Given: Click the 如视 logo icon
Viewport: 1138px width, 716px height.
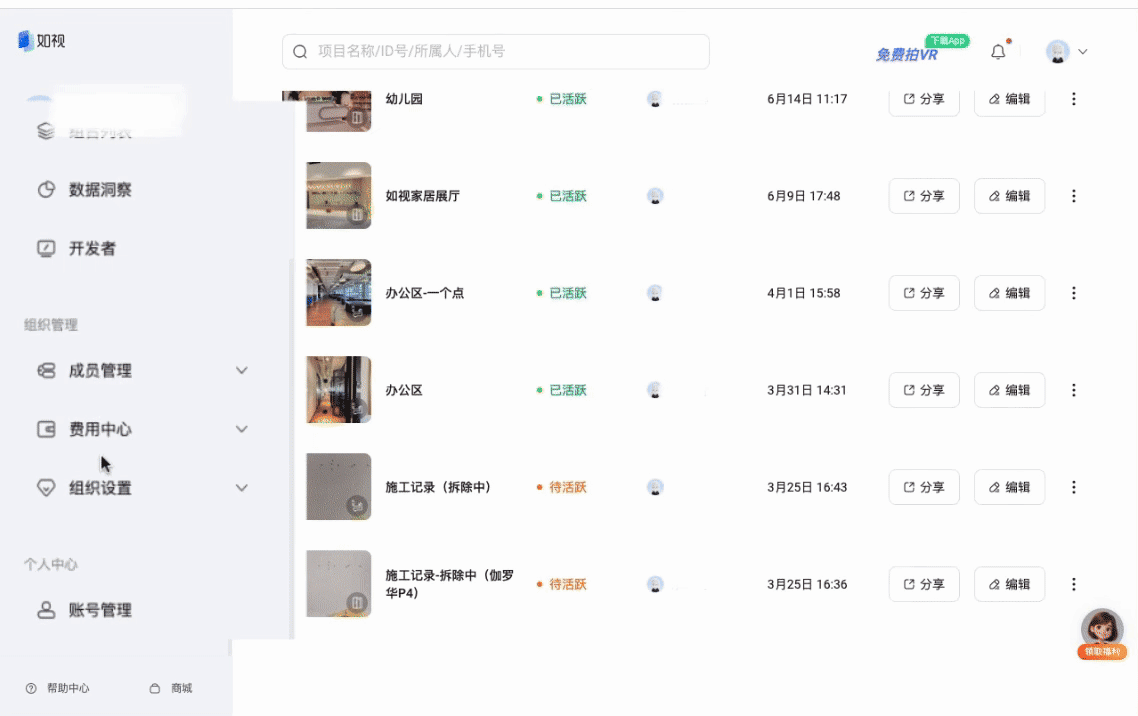Looking at the screenshot, I should pos(25,41).
